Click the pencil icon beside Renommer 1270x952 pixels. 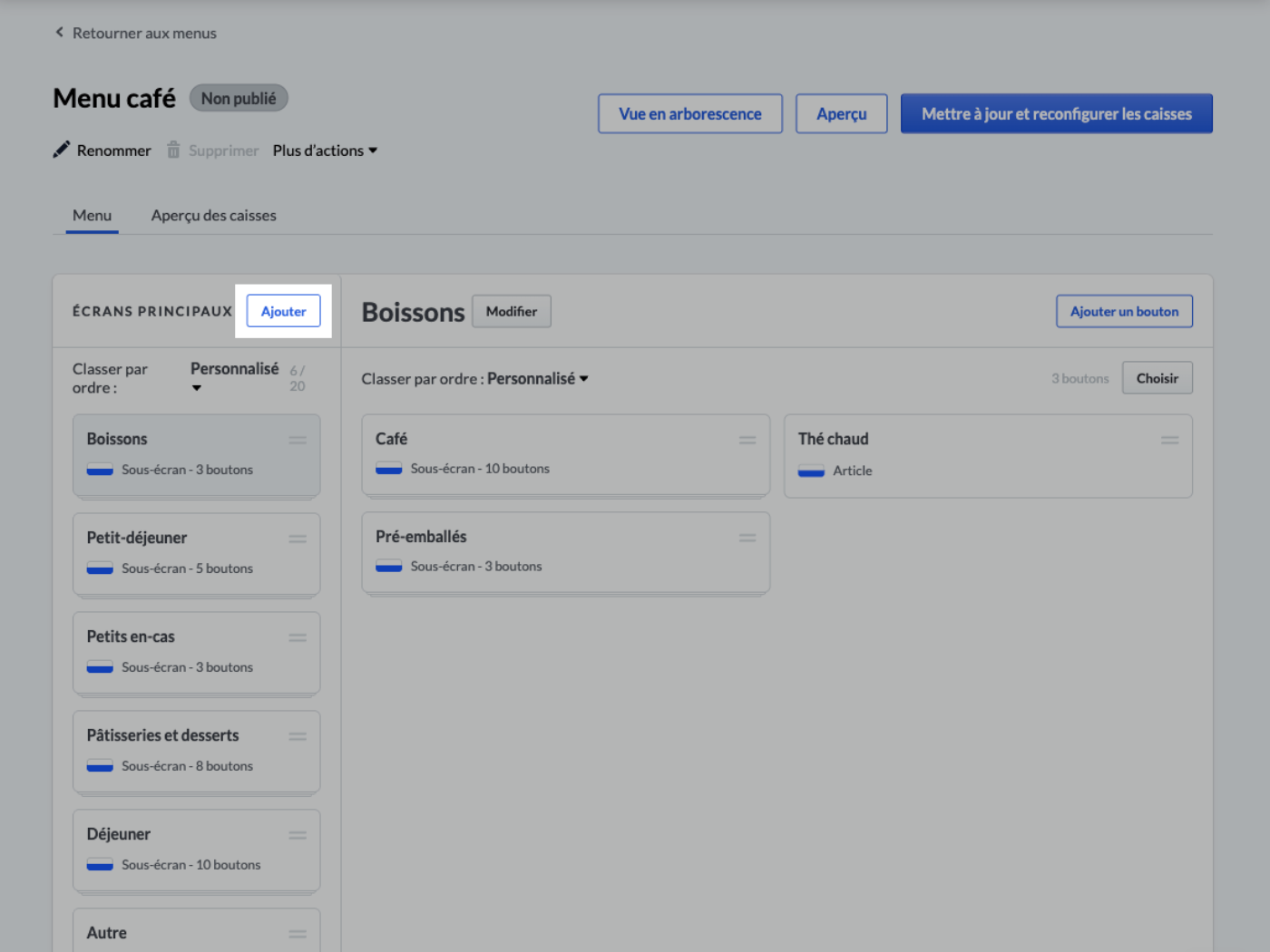click(x=61, y=150)
